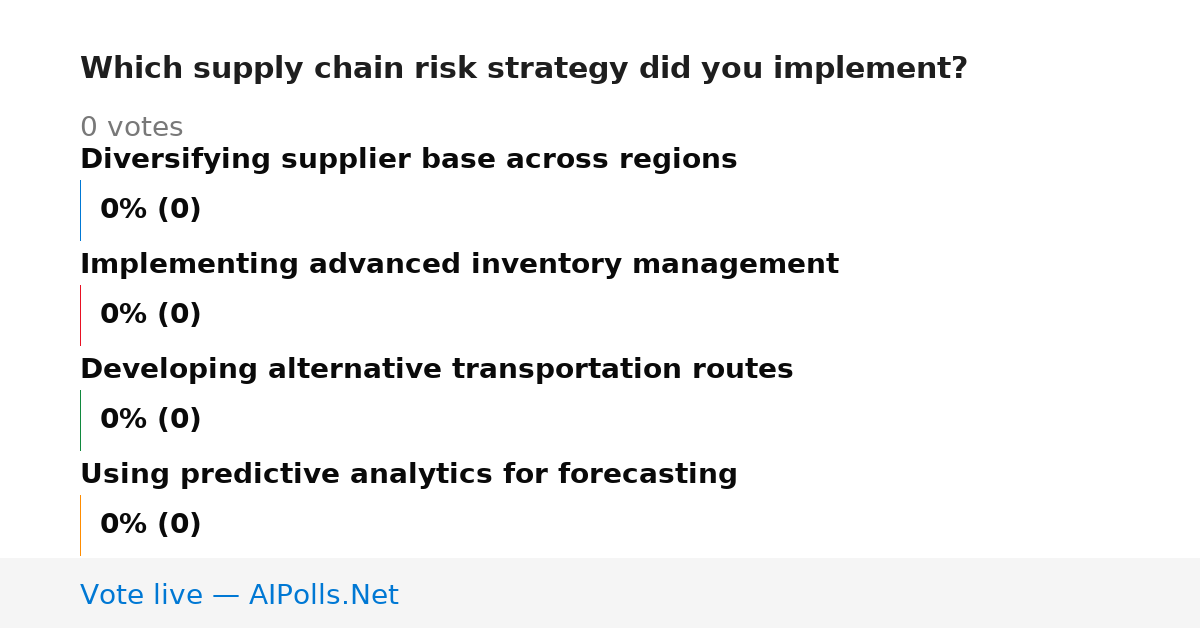This screenshot has width=1200, height=628.
Task: Click the red bar for inventory management
Action: [80, 315]
